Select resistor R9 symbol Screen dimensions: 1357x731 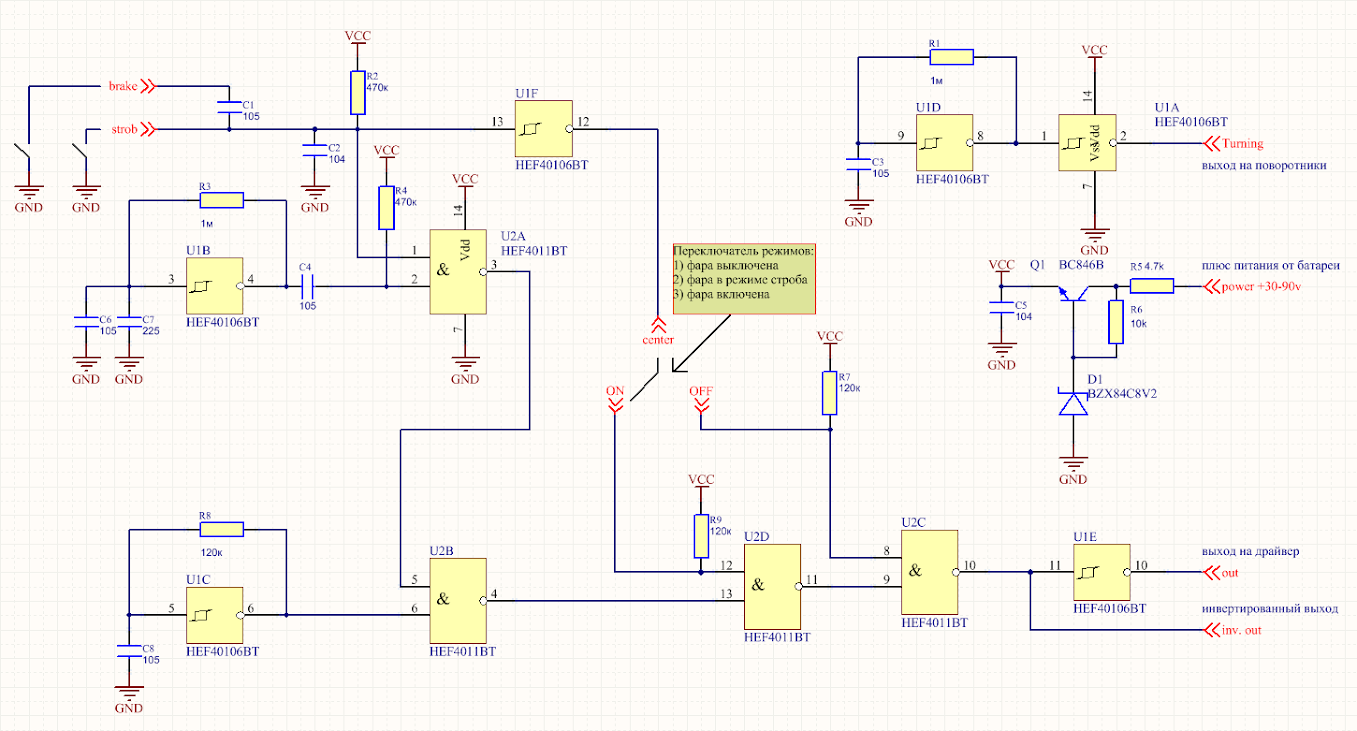click(x=701, y=536)
